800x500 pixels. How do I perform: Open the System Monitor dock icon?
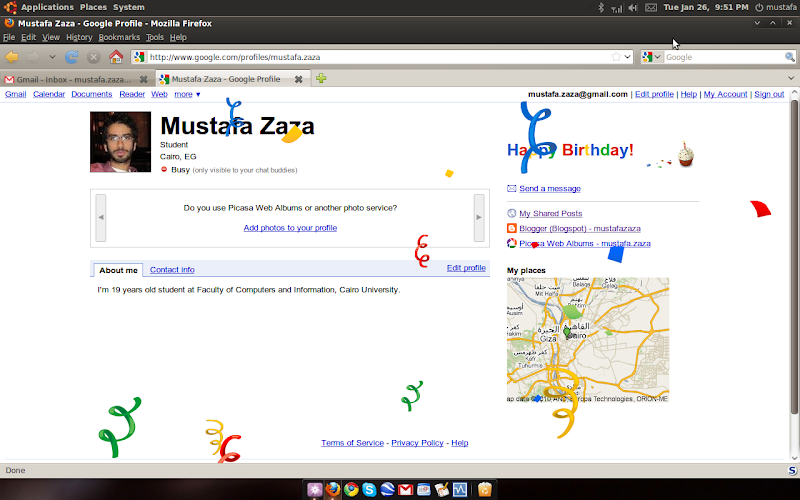pyautogui.click(x=460, y=489)
